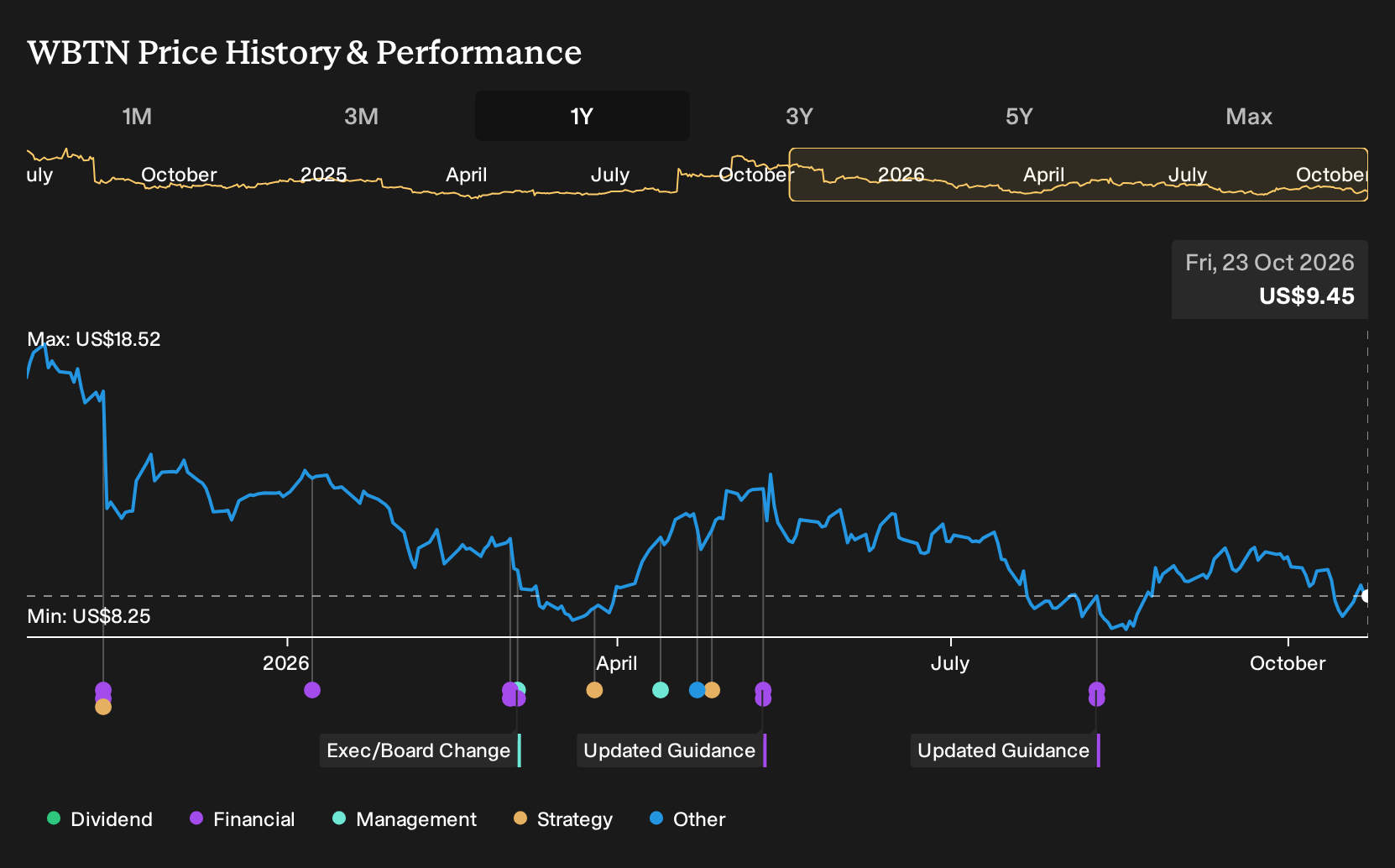This screenshot has width=1395, height=868.
Task: Click the orange Strategy marker before April
Action: tap(594, 690)
